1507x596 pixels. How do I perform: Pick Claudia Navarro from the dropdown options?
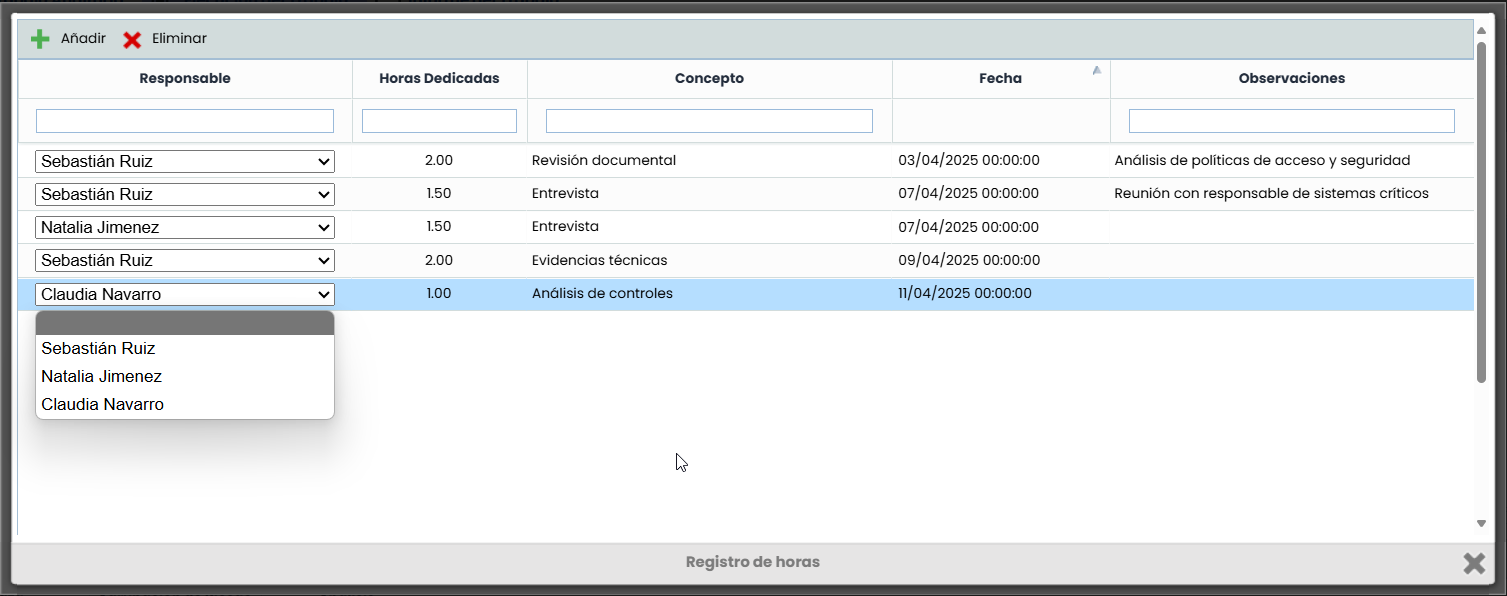pyautogui.click(x=102, y=405)
